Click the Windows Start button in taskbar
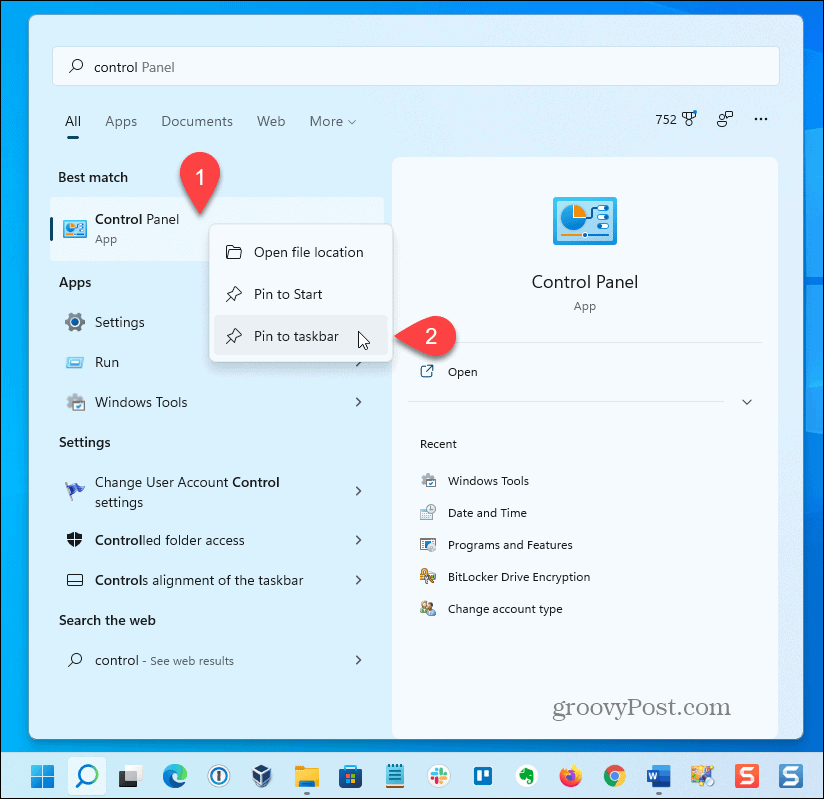This screenshot has height=799, width=824. click(x=43, y=775)
